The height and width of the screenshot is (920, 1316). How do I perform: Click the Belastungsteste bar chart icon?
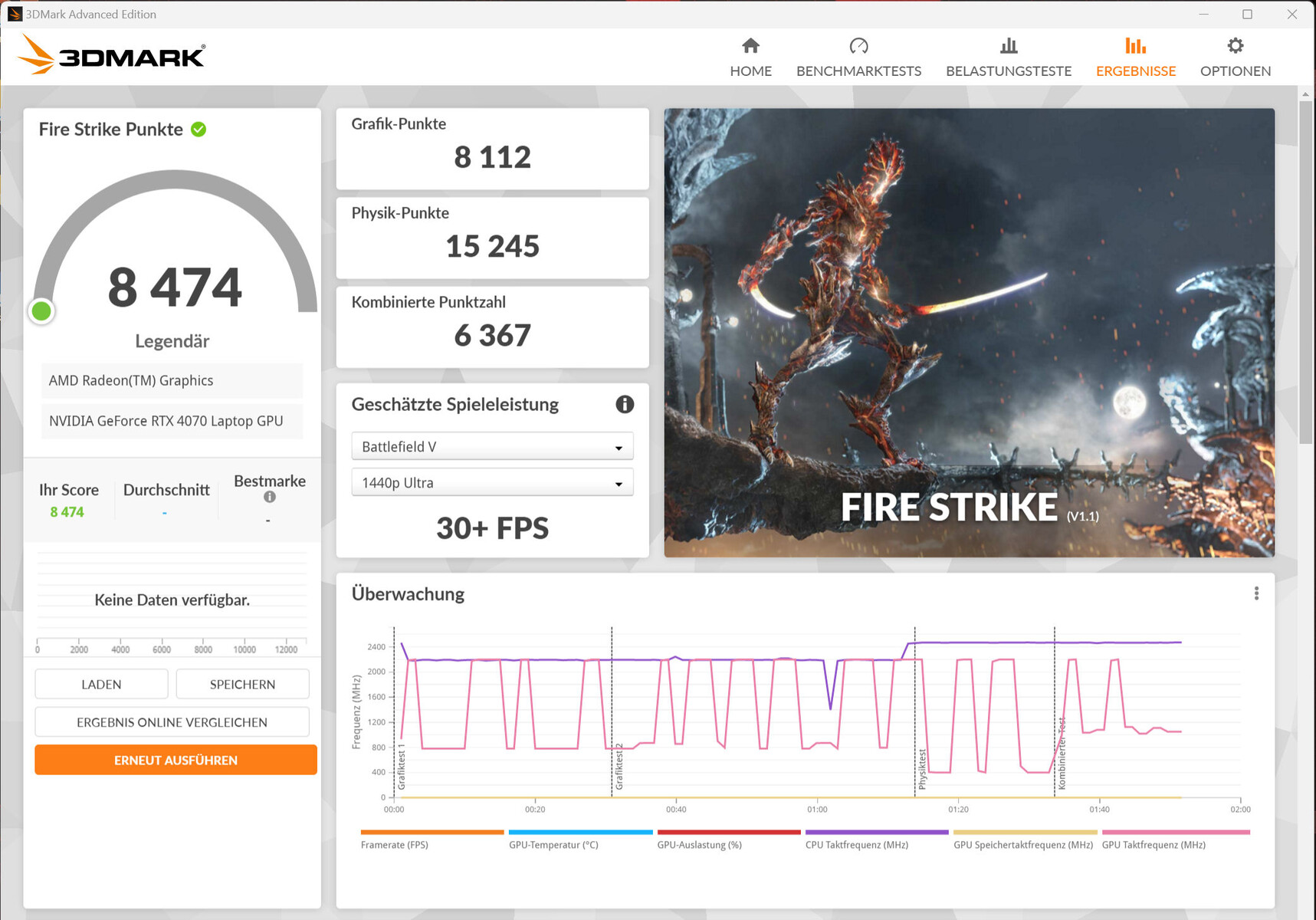1009,46
